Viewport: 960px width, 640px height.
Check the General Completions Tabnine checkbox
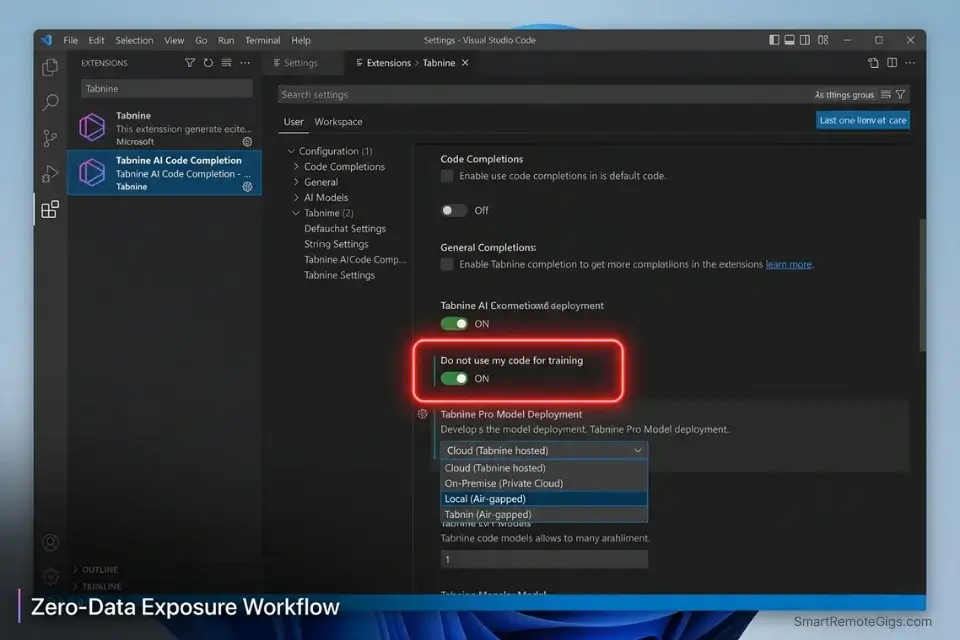click(x=446, y=264)
